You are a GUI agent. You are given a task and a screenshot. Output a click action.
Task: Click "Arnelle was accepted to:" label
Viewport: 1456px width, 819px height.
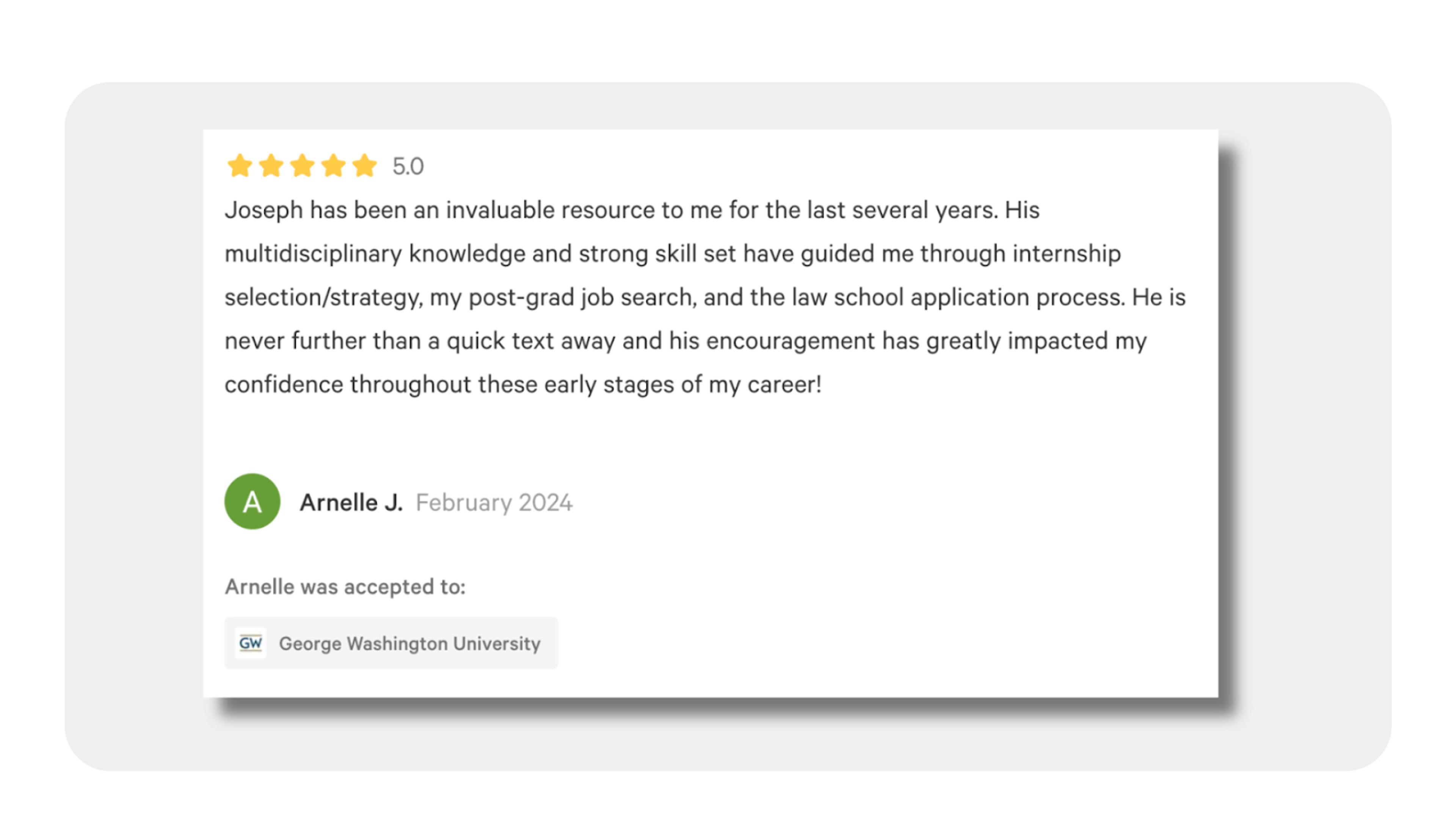pyautogui.click(x=345, y=587)
